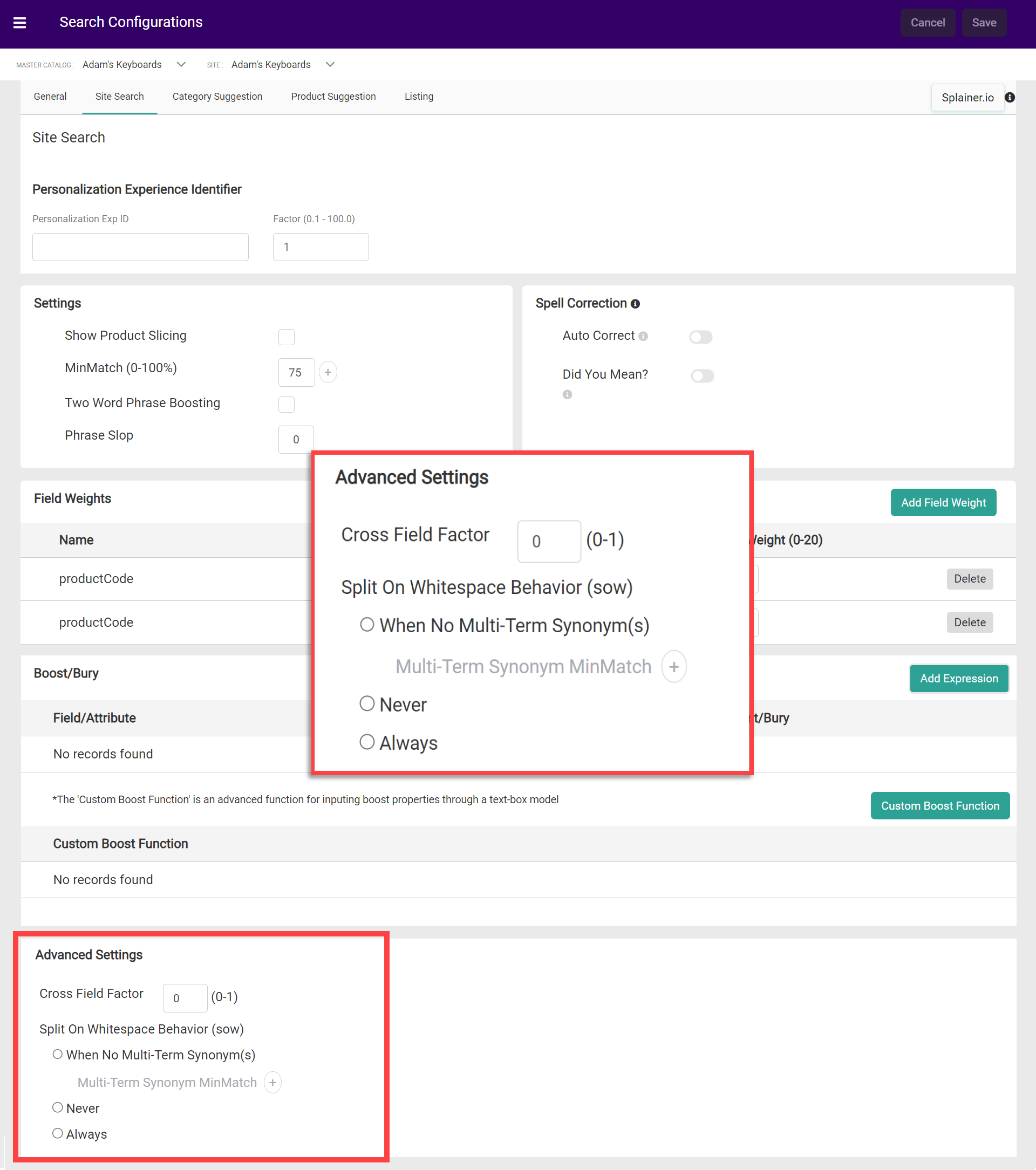Enable Show Product Slicing checkbox
Image resolution: width=1036 pixels, height=1170 pixels.
click(x=287, y=337)
